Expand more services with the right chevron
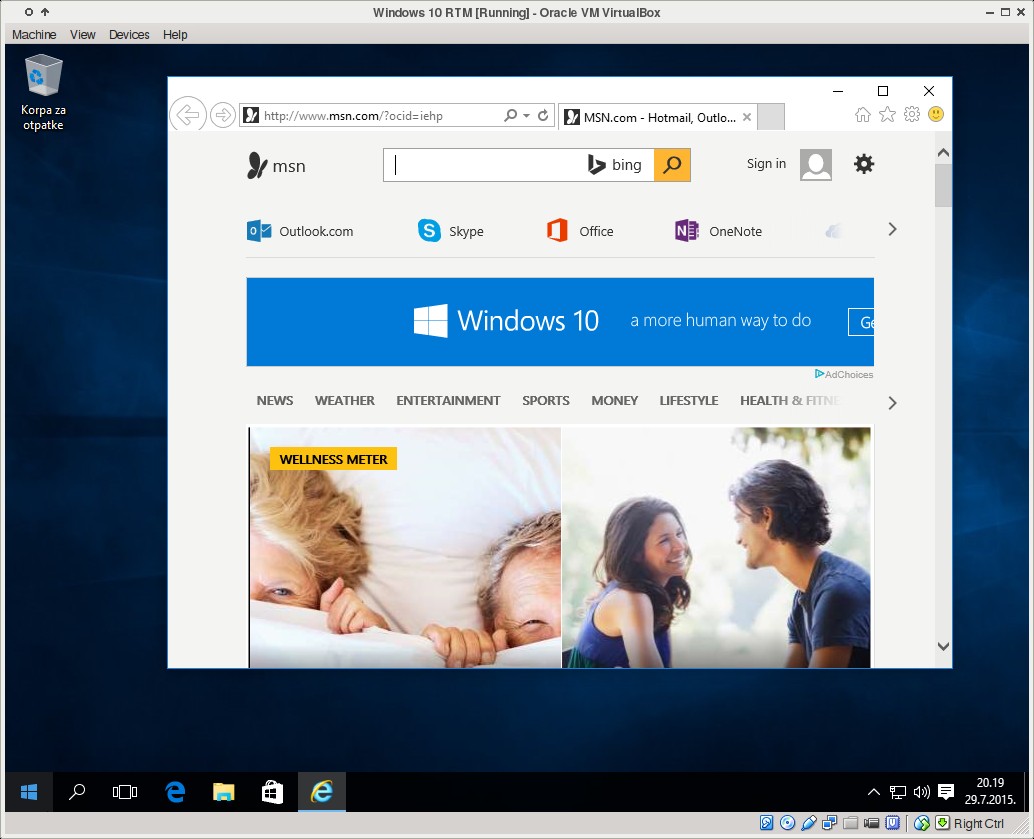The image size is (1034, 839). click(892, 230)
